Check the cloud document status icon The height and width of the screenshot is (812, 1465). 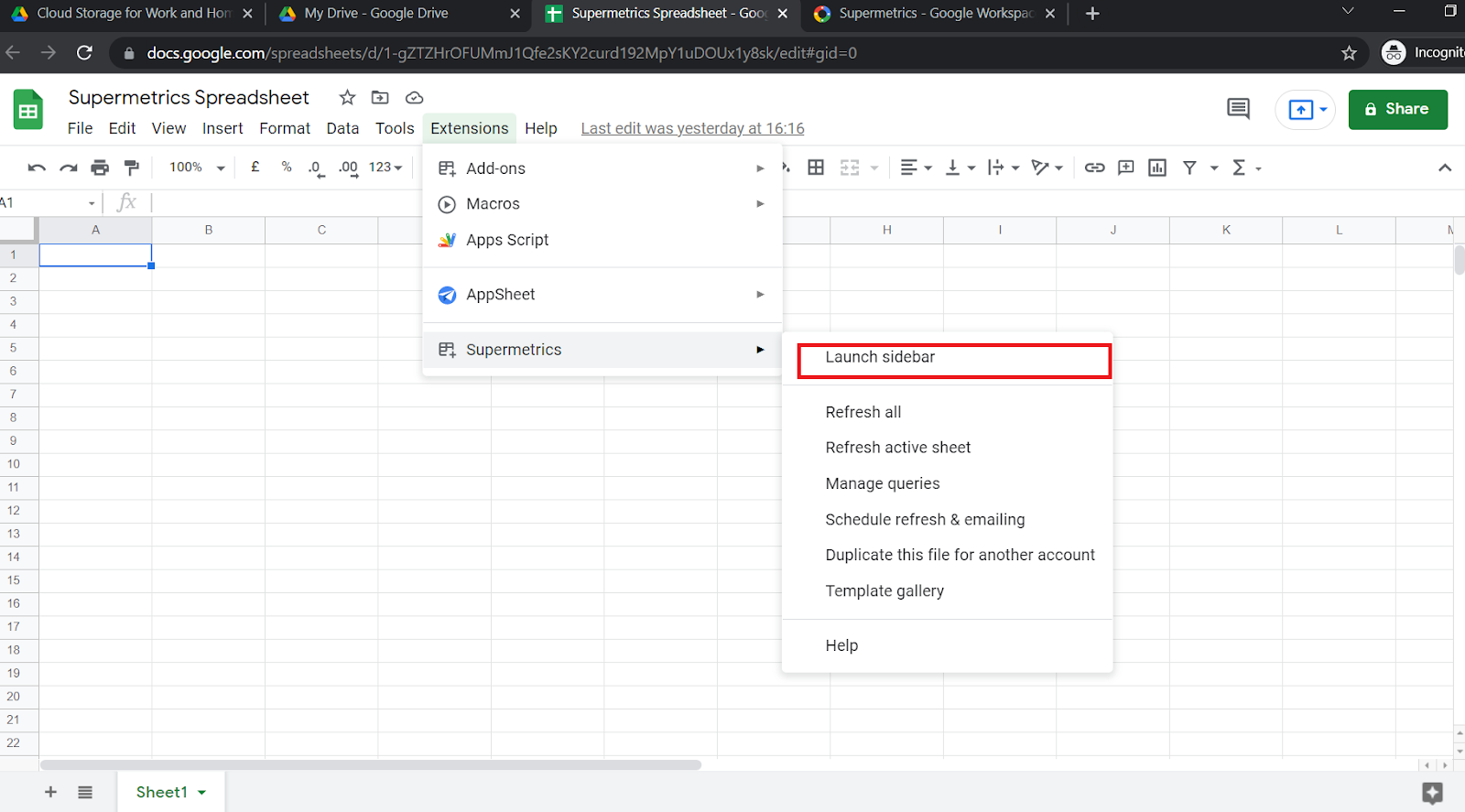[x=414, y=98]
